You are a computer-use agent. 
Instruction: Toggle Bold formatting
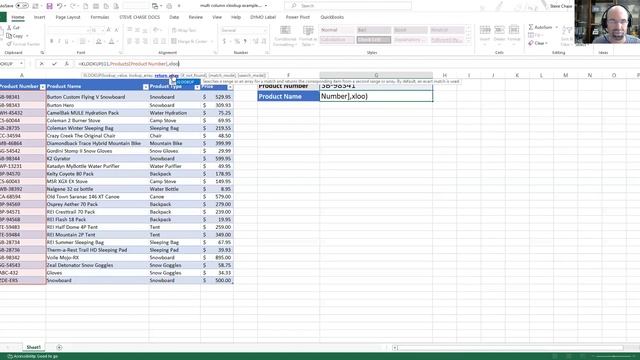[51, 41]
